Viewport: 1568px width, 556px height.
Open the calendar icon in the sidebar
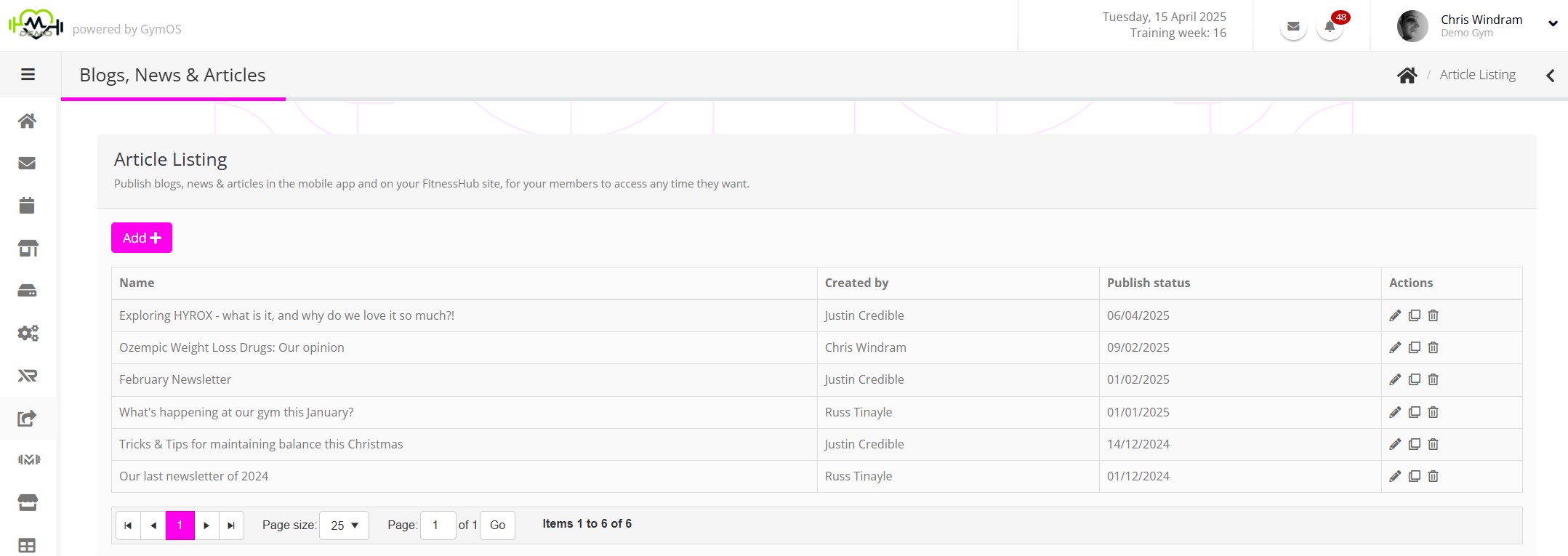point(27,206)
